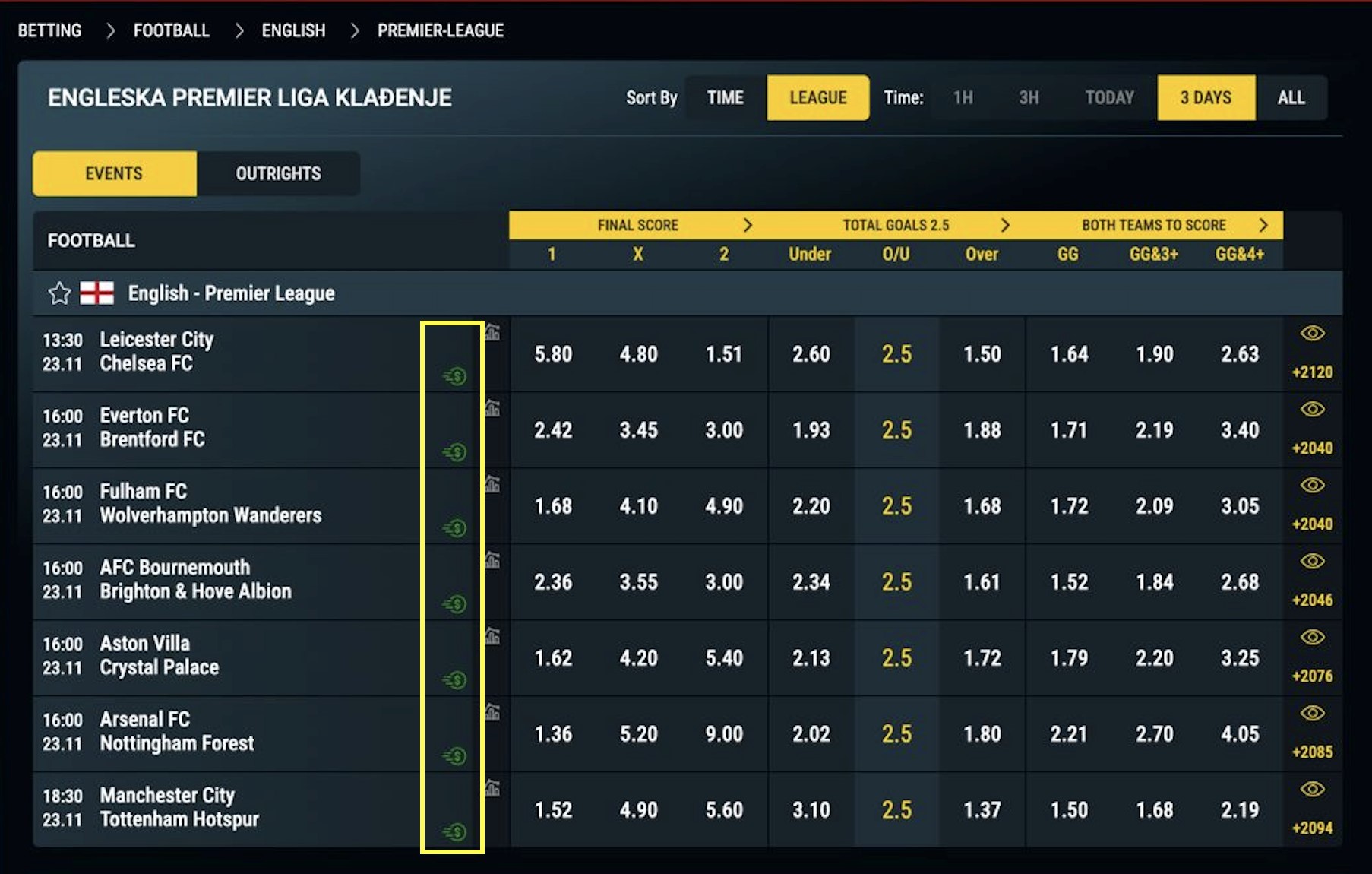Go to Premier-League breadcrumb link
1372x874 pixels.
[x=441, y=30]
